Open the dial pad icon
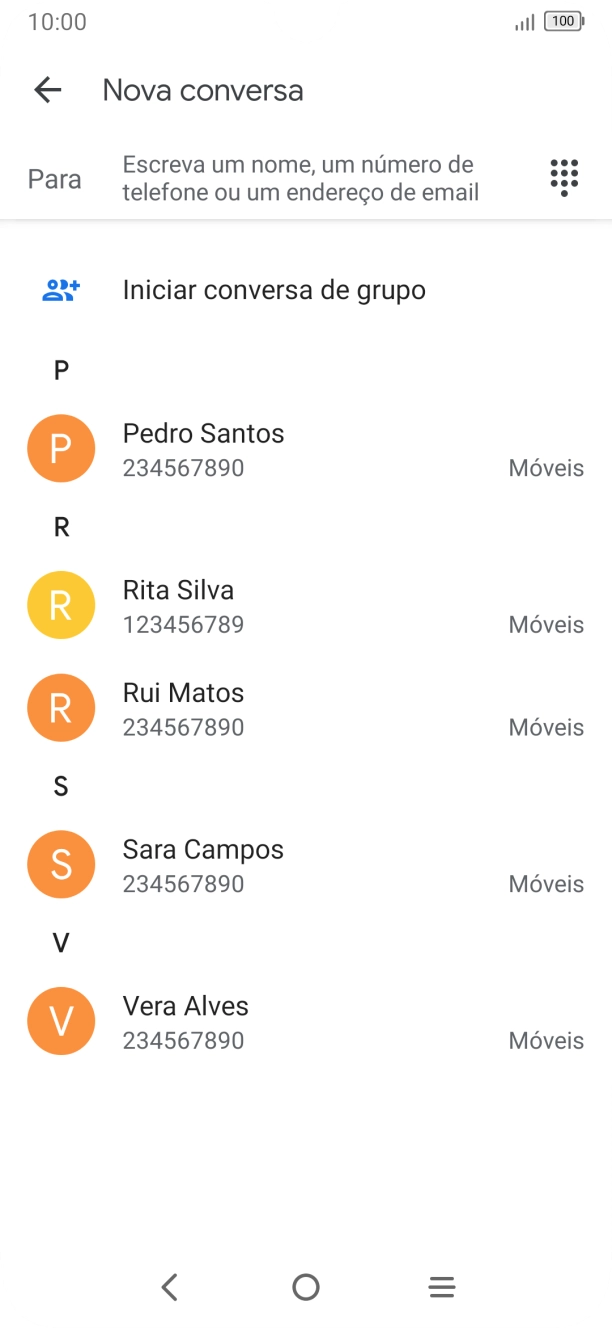The image size is (612, 1328). pos(564,176)
